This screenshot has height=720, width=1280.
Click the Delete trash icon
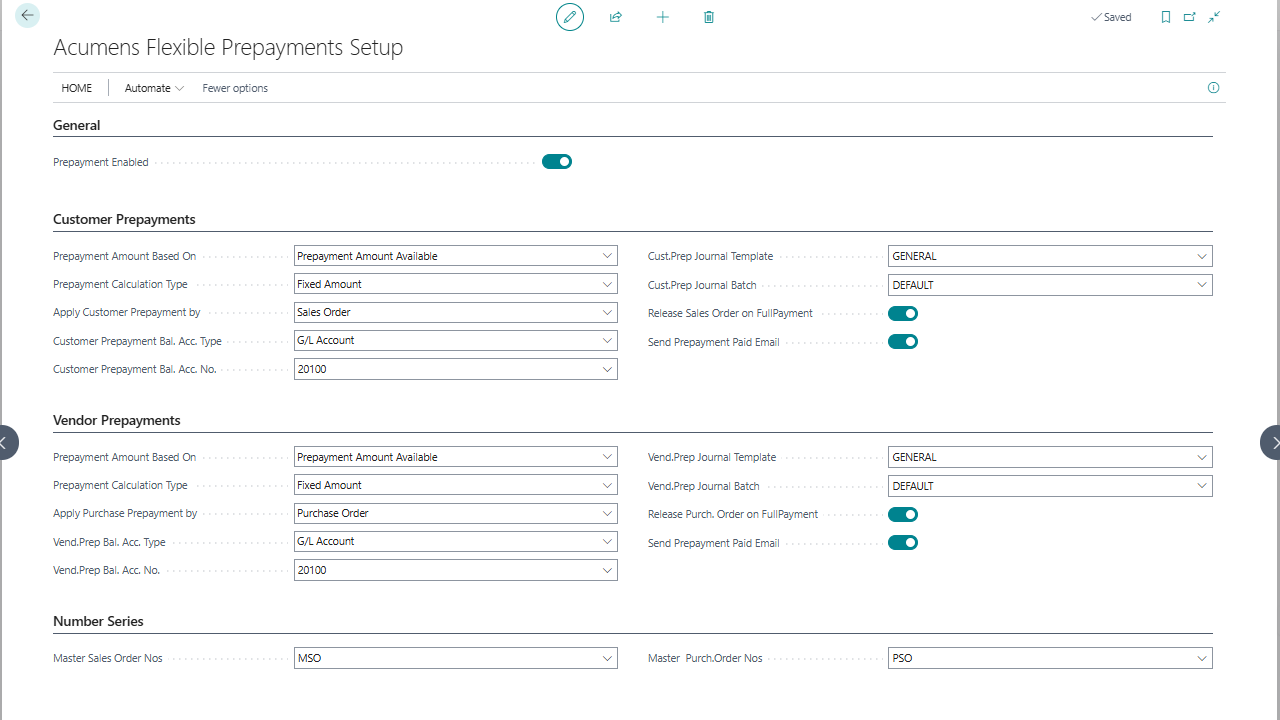(x=708, y=17)
